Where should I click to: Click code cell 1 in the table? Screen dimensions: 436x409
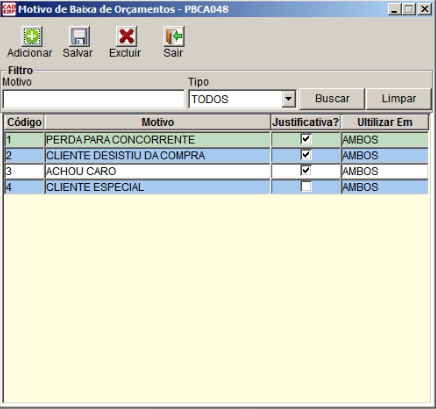pyautogui.click(x=24, y=140)
